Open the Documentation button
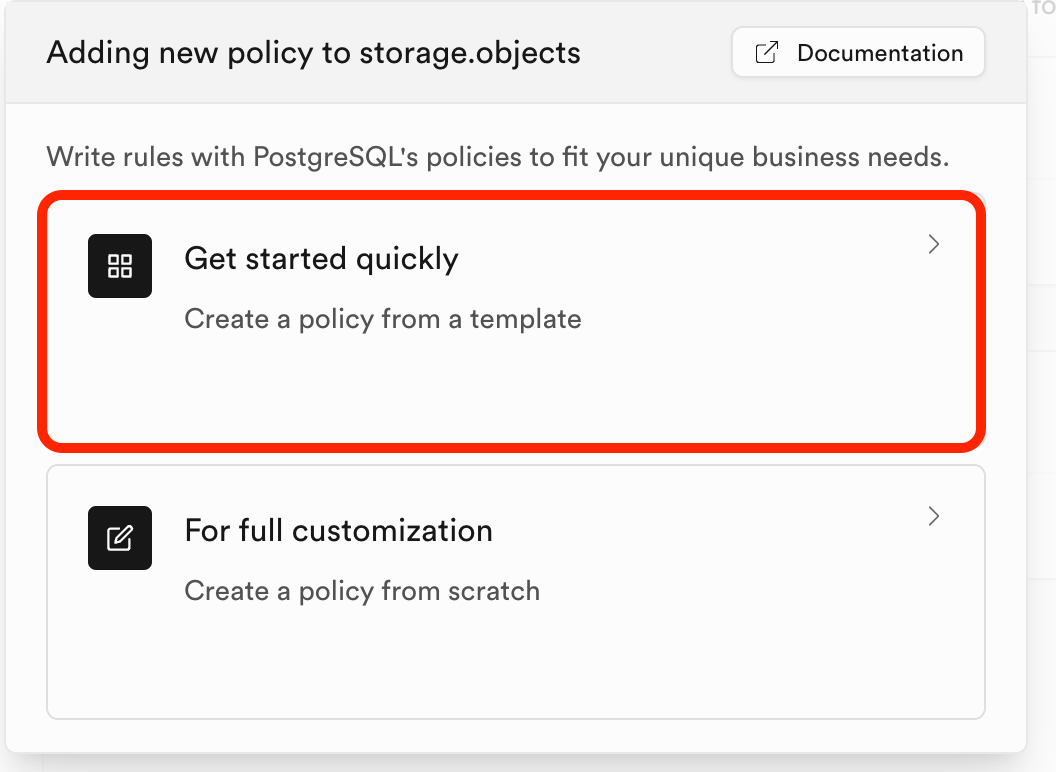 coord(858,53)
